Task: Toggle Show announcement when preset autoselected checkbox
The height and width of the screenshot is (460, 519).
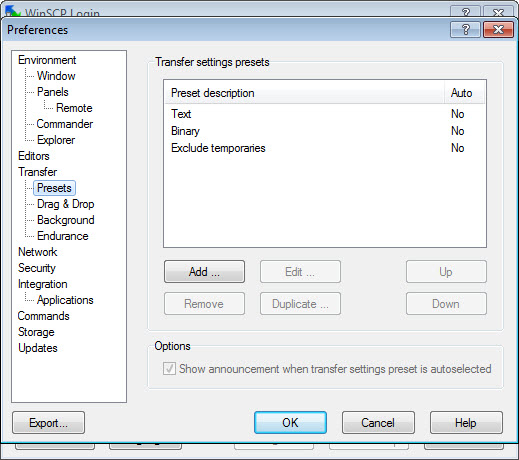Action: pos(169,369)
